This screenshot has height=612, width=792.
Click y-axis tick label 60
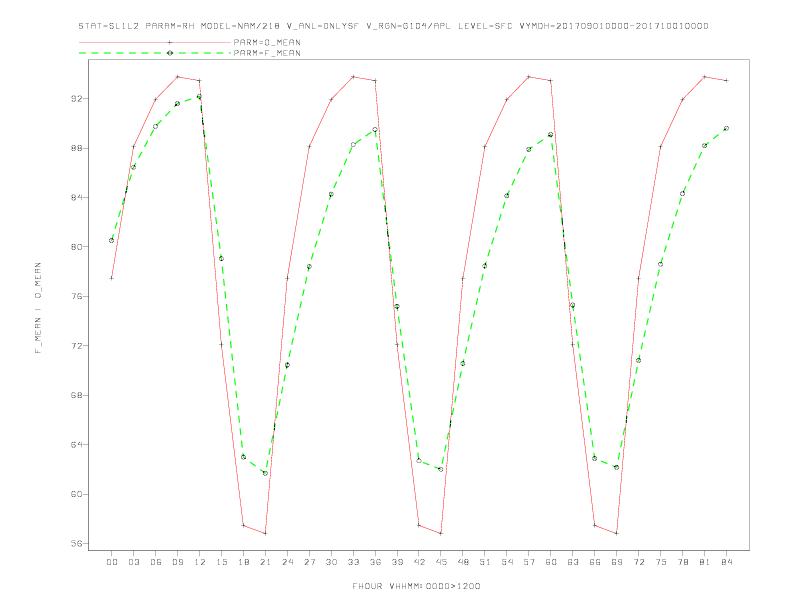[76, 494]
